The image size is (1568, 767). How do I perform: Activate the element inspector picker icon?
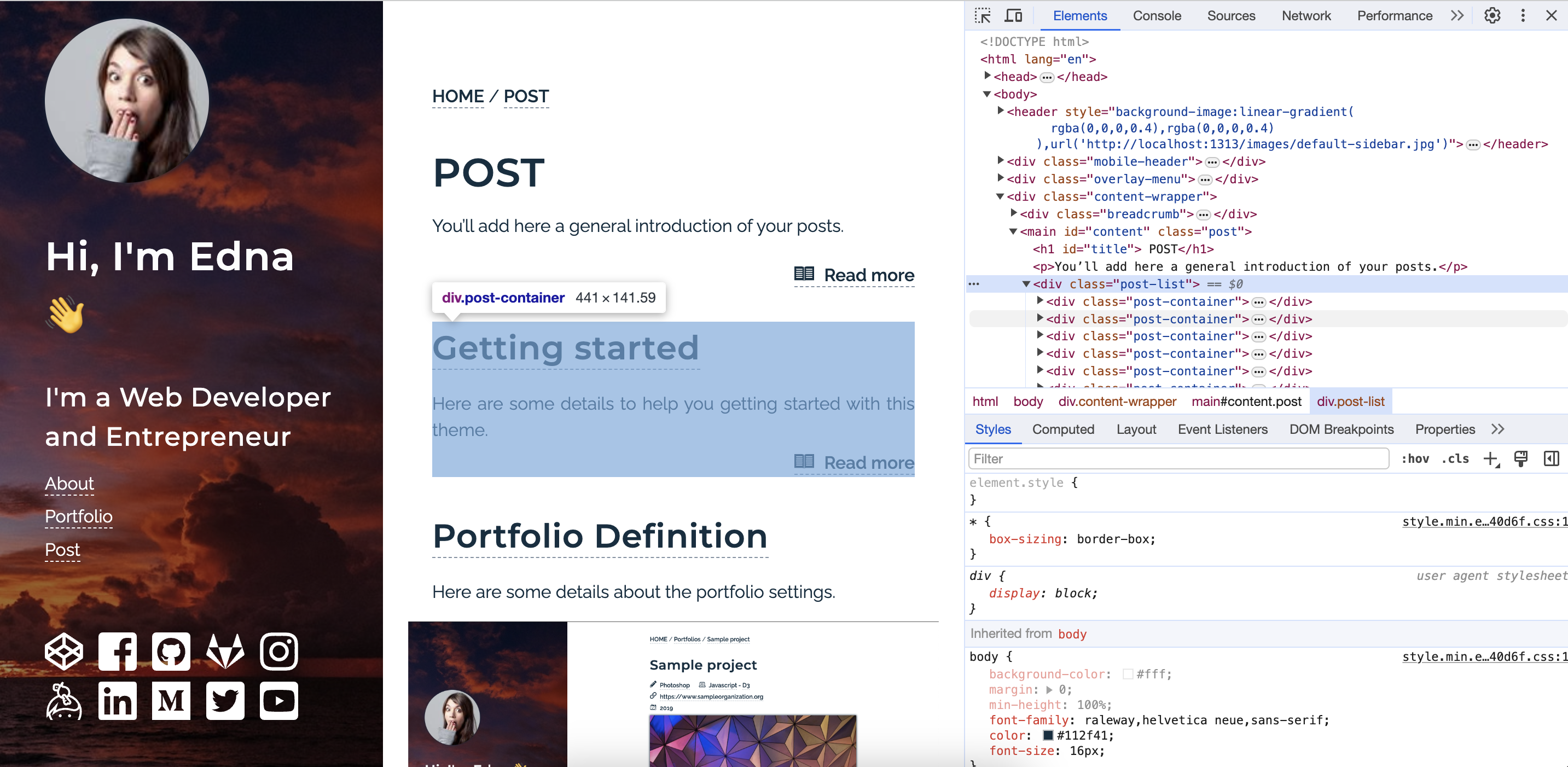coord(983,16)
